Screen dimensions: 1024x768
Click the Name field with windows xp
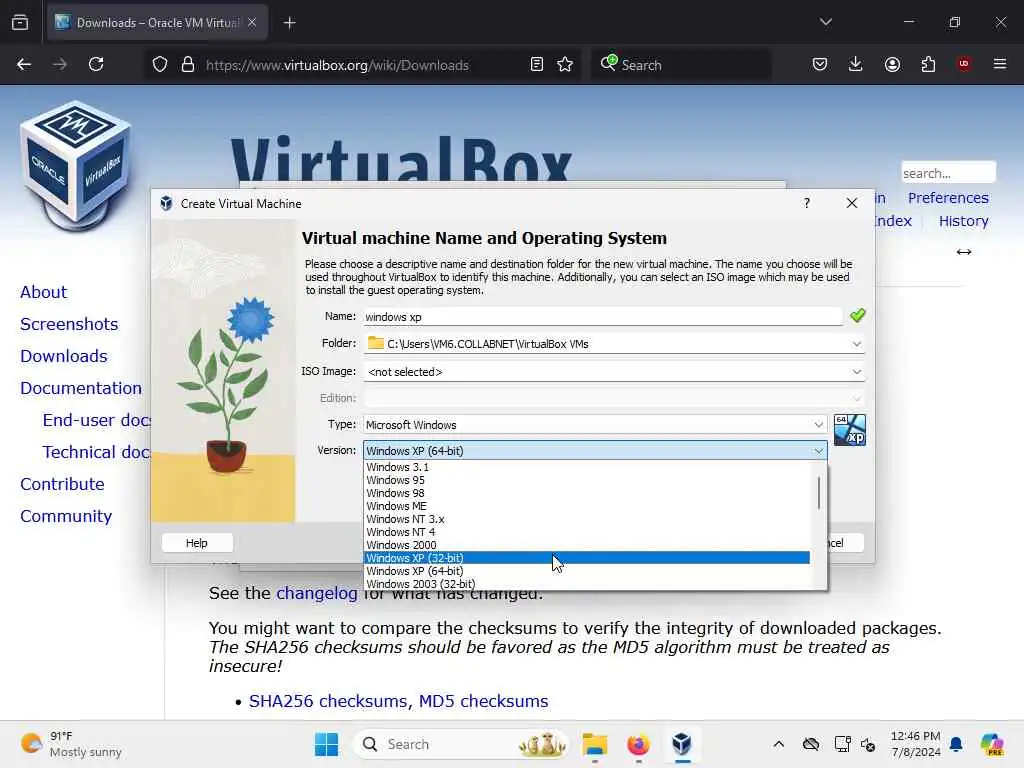click(x=603, y=317)
